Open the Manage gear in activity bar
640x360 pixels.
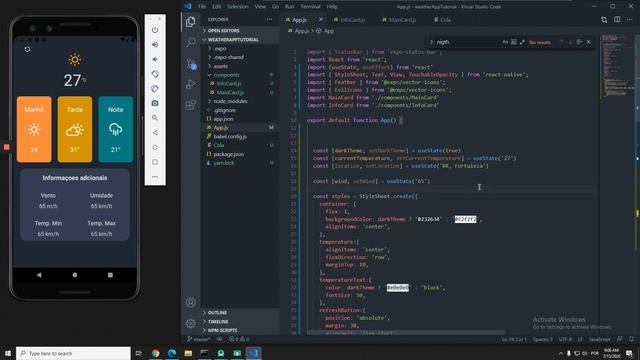pos(191,323)
